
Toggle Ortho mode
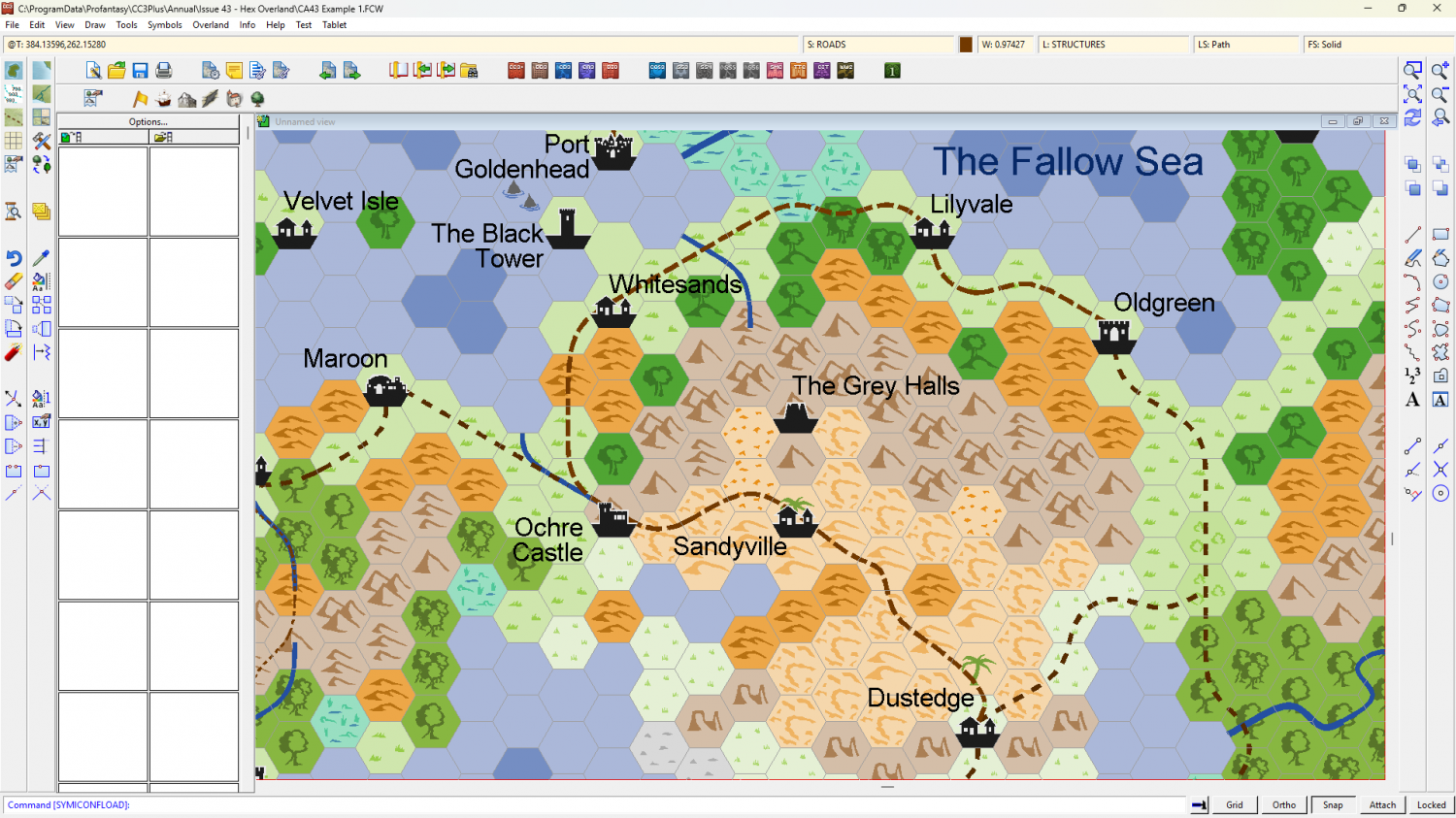pos(1283,804)
